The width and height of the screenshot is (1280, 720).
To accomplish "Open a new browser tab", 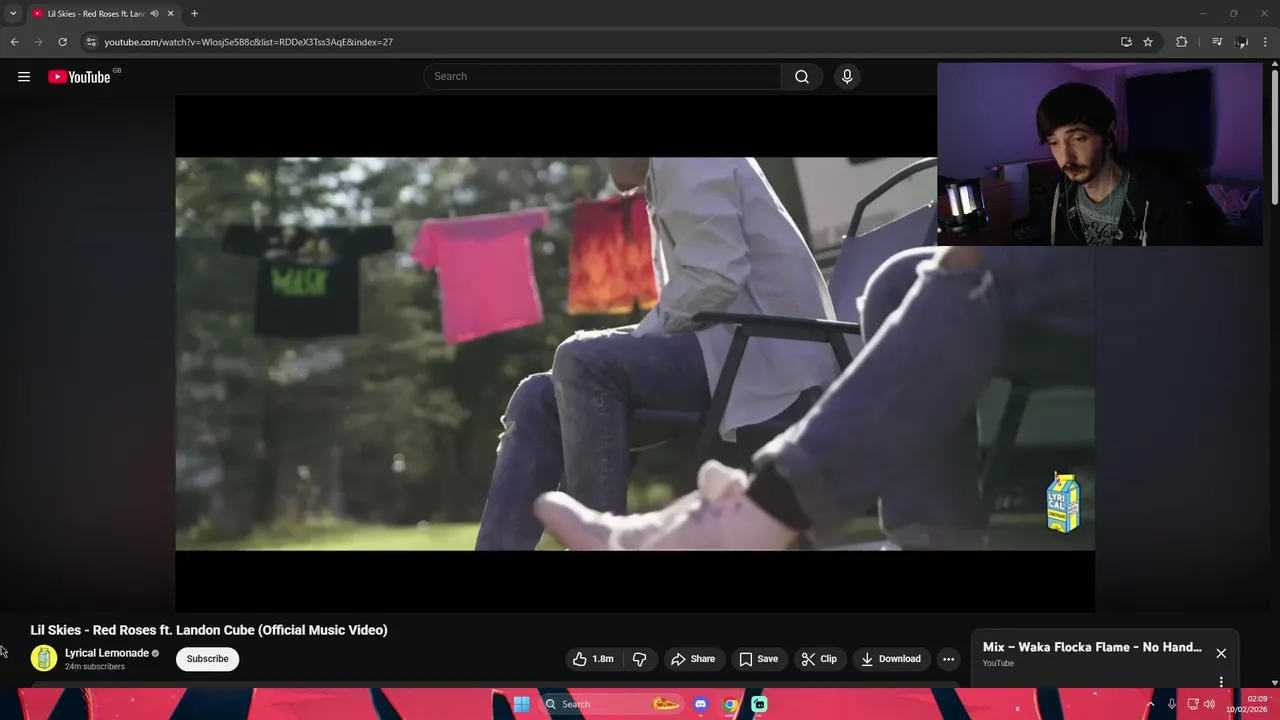I will tap(194, 14).
